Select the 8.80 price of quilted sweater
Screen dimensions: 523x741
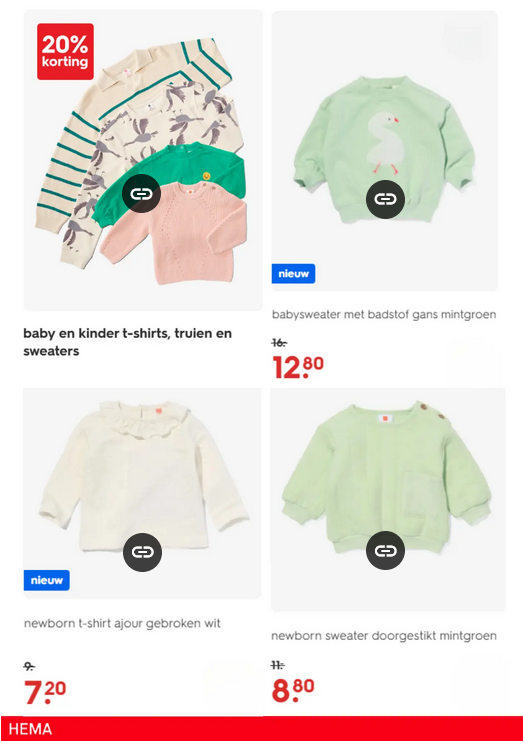pyautogui.click(x=293, y=690)
